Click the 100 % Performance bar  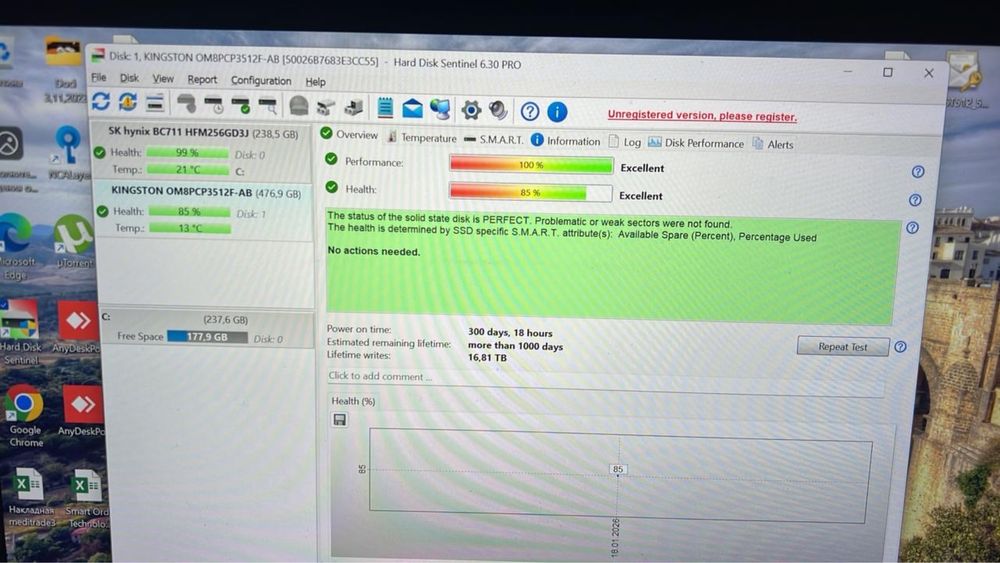tap(531, 165)
